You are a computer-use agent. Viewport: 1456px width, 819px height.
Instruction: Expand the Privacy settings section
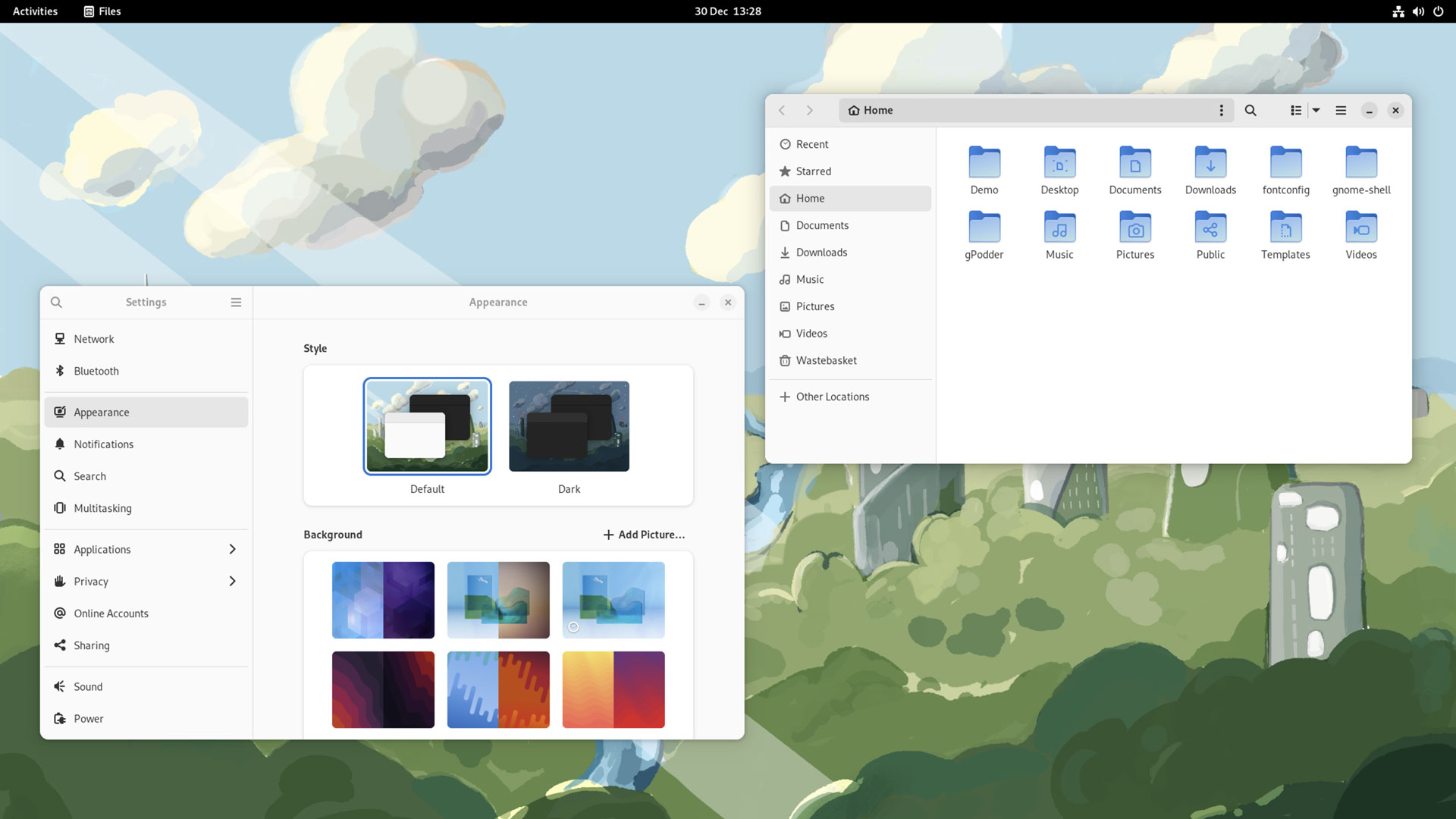coord(91,581)
